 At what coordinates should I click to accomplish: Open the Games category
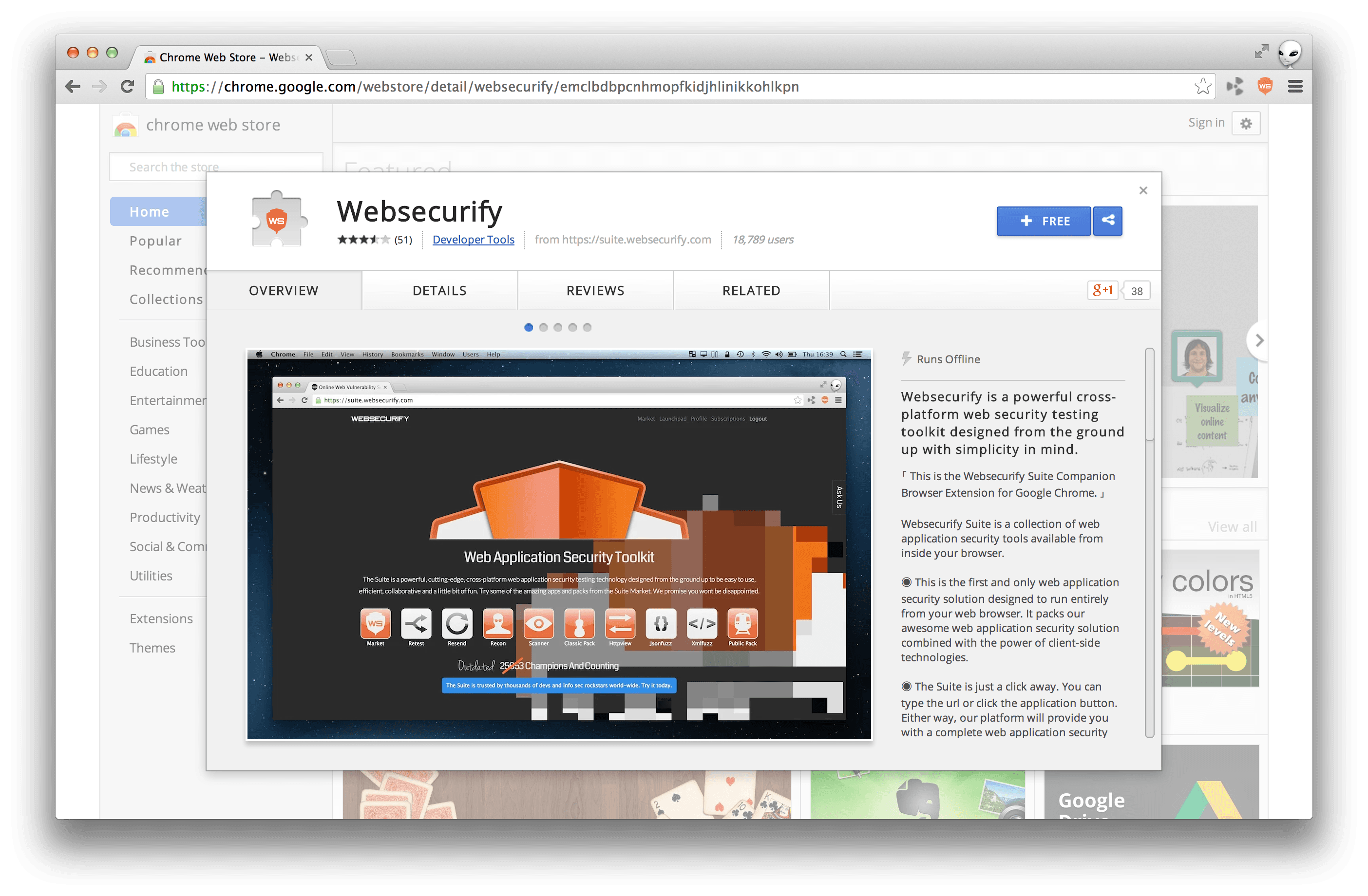tap(150, 429)
